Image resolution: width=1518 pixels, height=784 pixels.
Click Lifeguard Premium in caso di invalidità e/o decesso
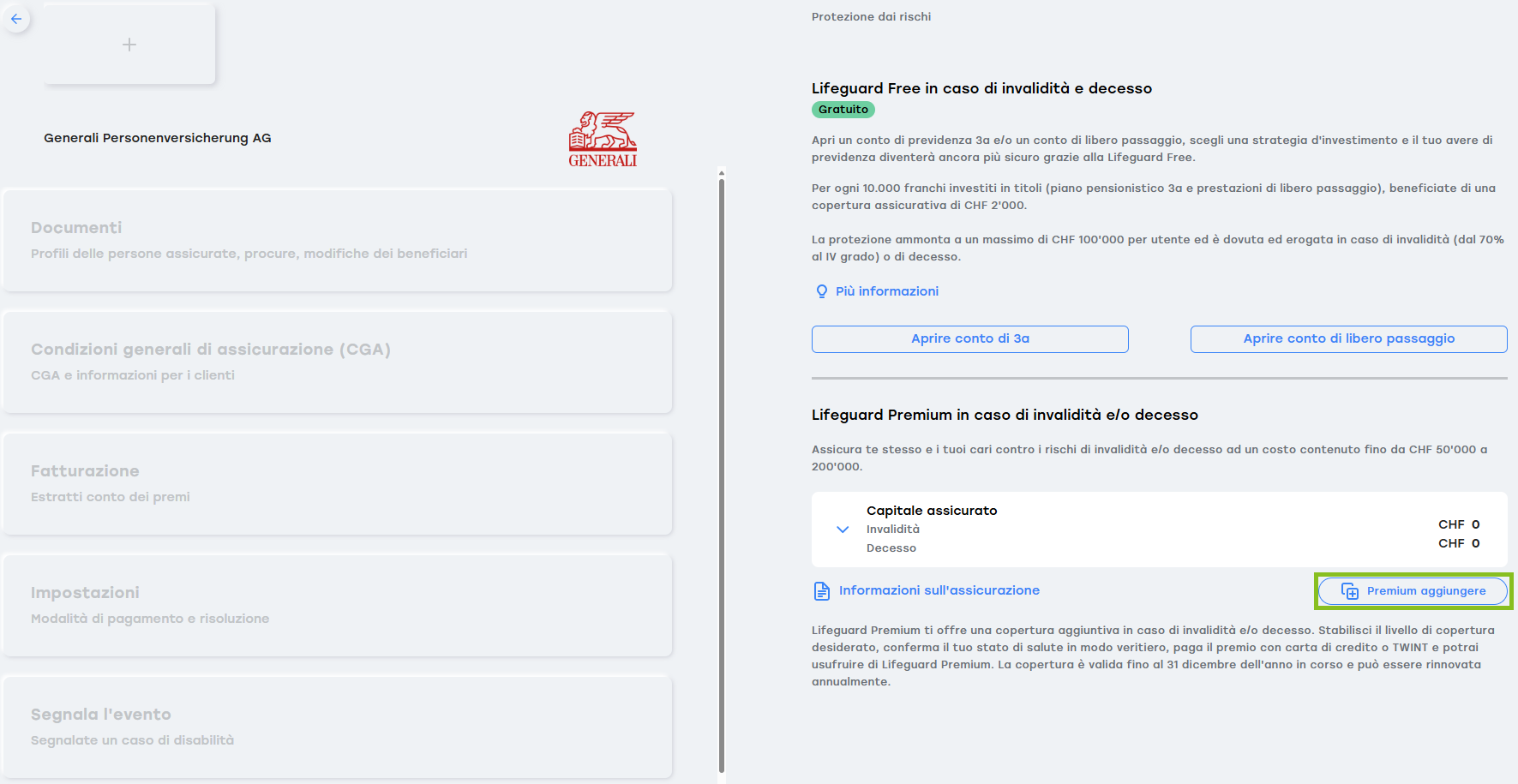(x=1005, y=415)
